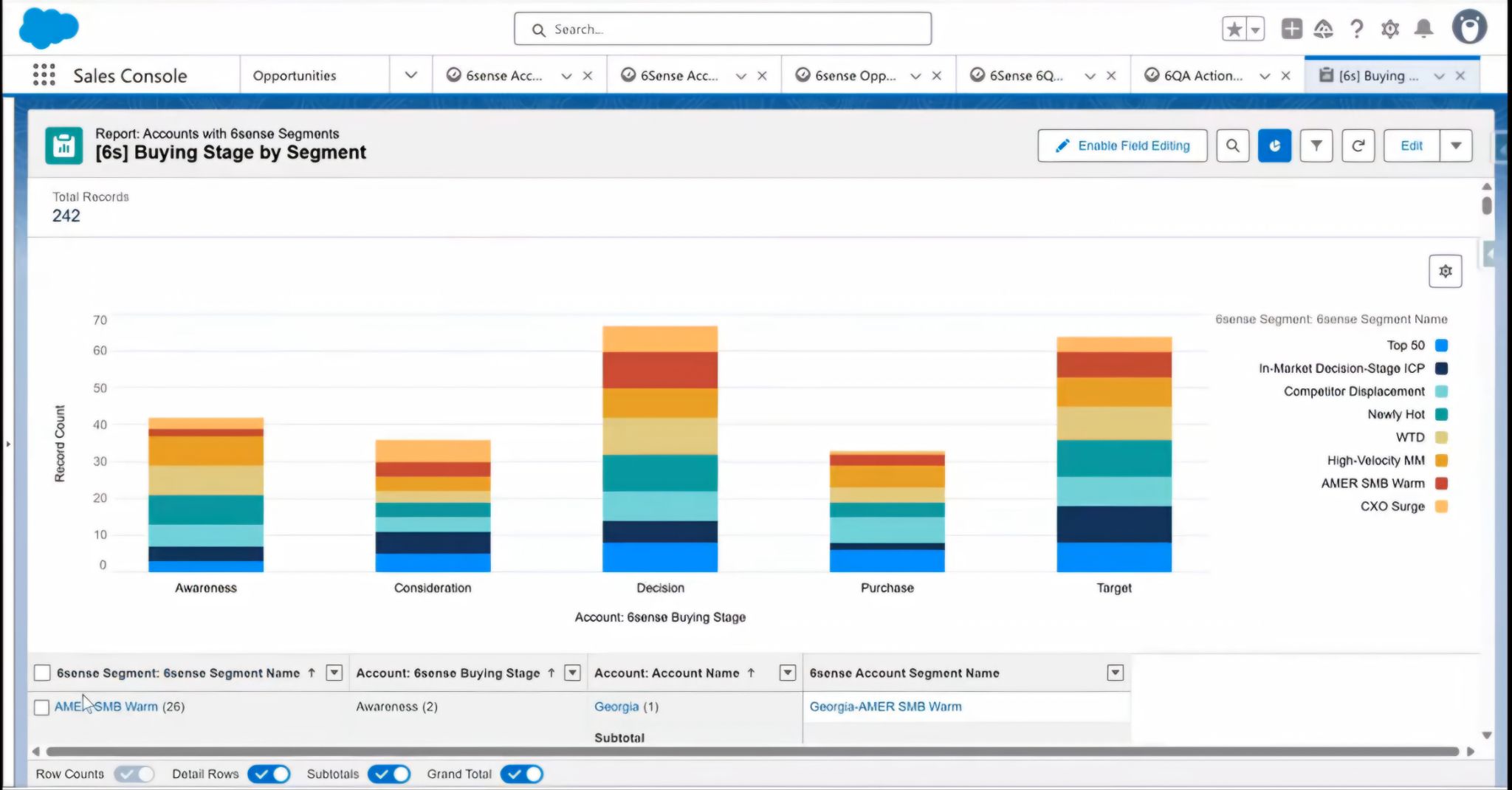Open the Georgia-AMER SMB Warm link
The height and width of the screenshot is (790, 1512).
[885, 707]
